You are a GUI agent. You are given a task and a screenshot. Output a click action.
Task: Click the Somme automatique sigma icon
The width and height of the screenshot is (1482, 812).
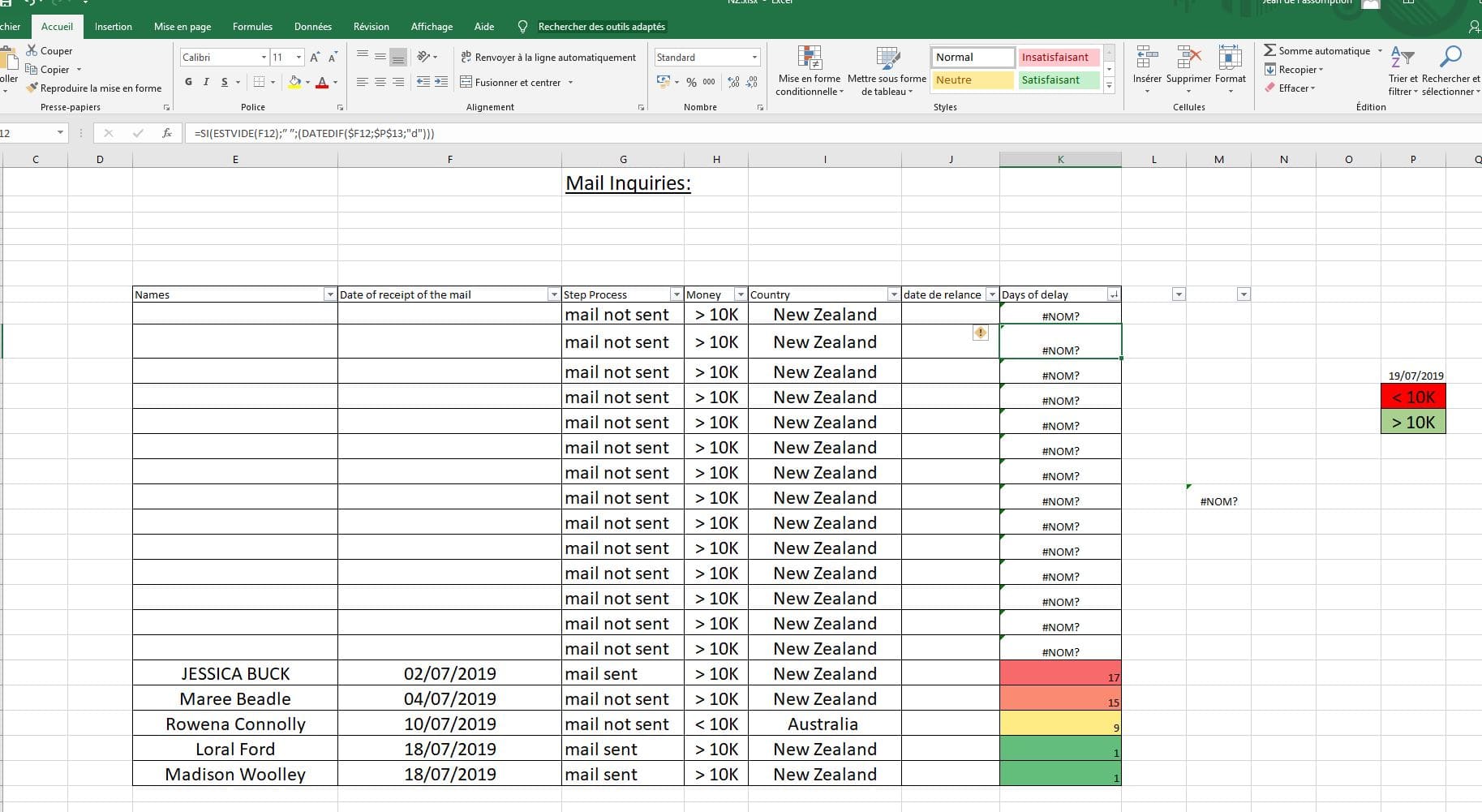1269,50
